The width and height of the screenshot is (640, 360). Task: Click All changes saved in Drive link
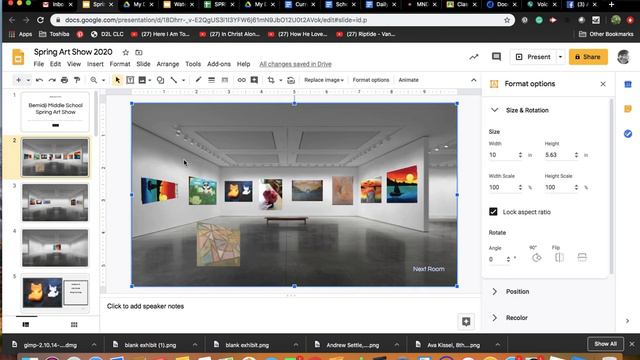296,64
